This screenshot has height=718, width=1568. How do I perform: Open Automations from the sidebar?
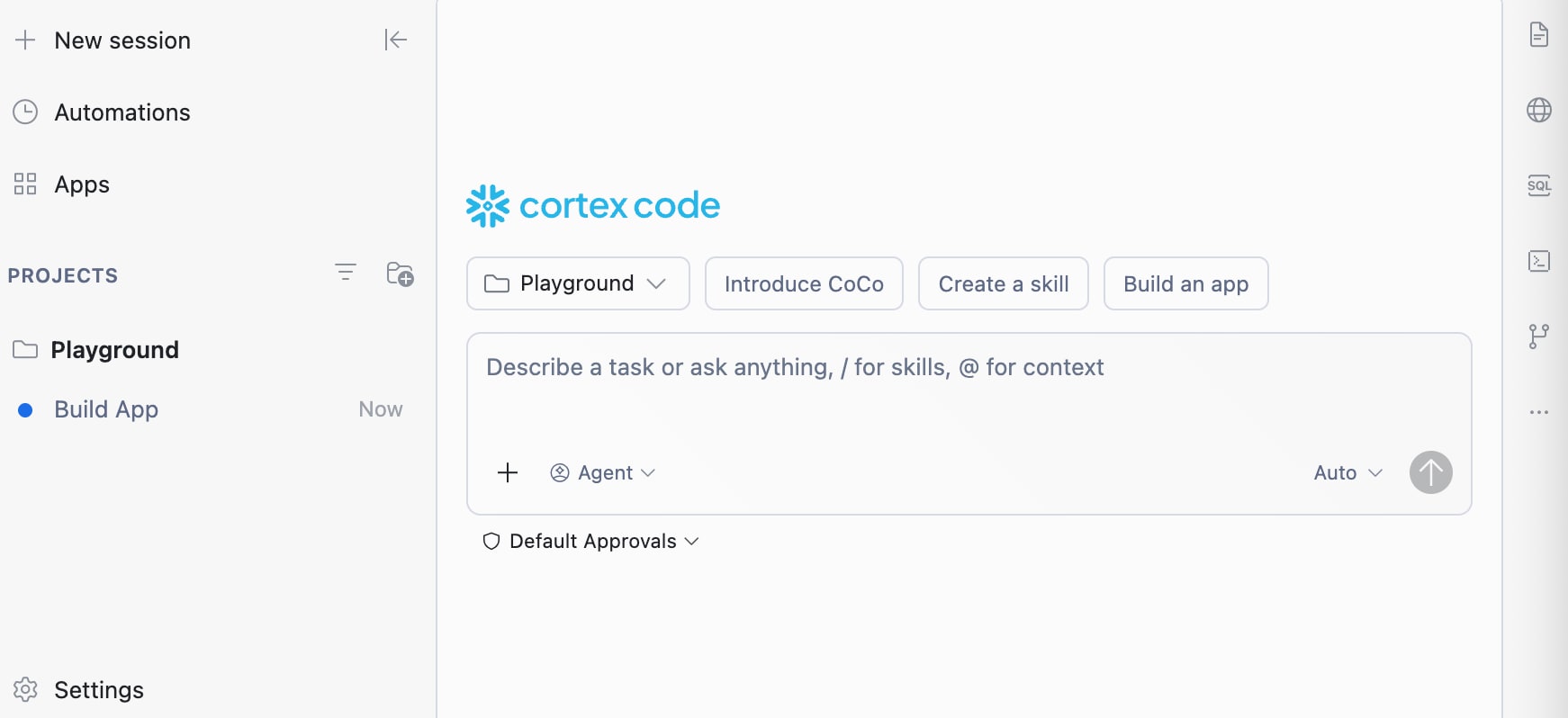(x=102, y=112)
